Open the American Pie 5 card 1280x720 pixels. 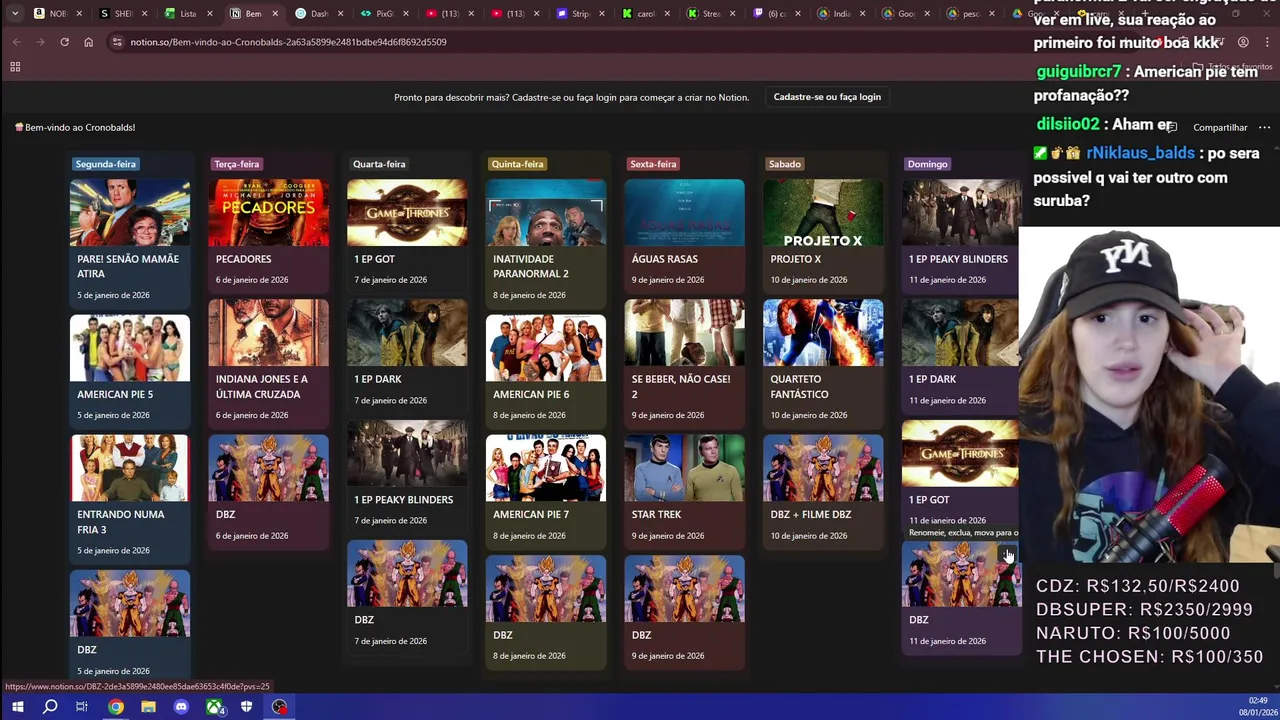pyautogui.click(x=129, y=371)
